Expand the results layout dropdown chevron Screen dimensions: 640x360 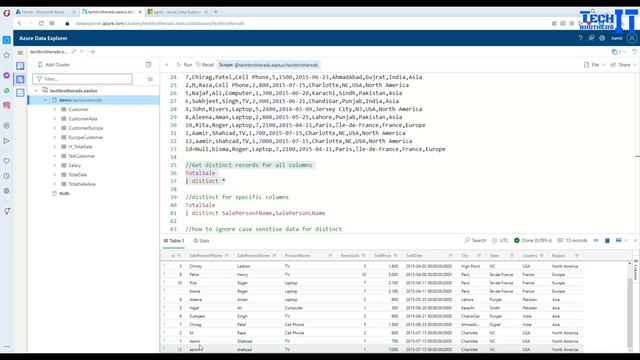click(x=627, y=240)
